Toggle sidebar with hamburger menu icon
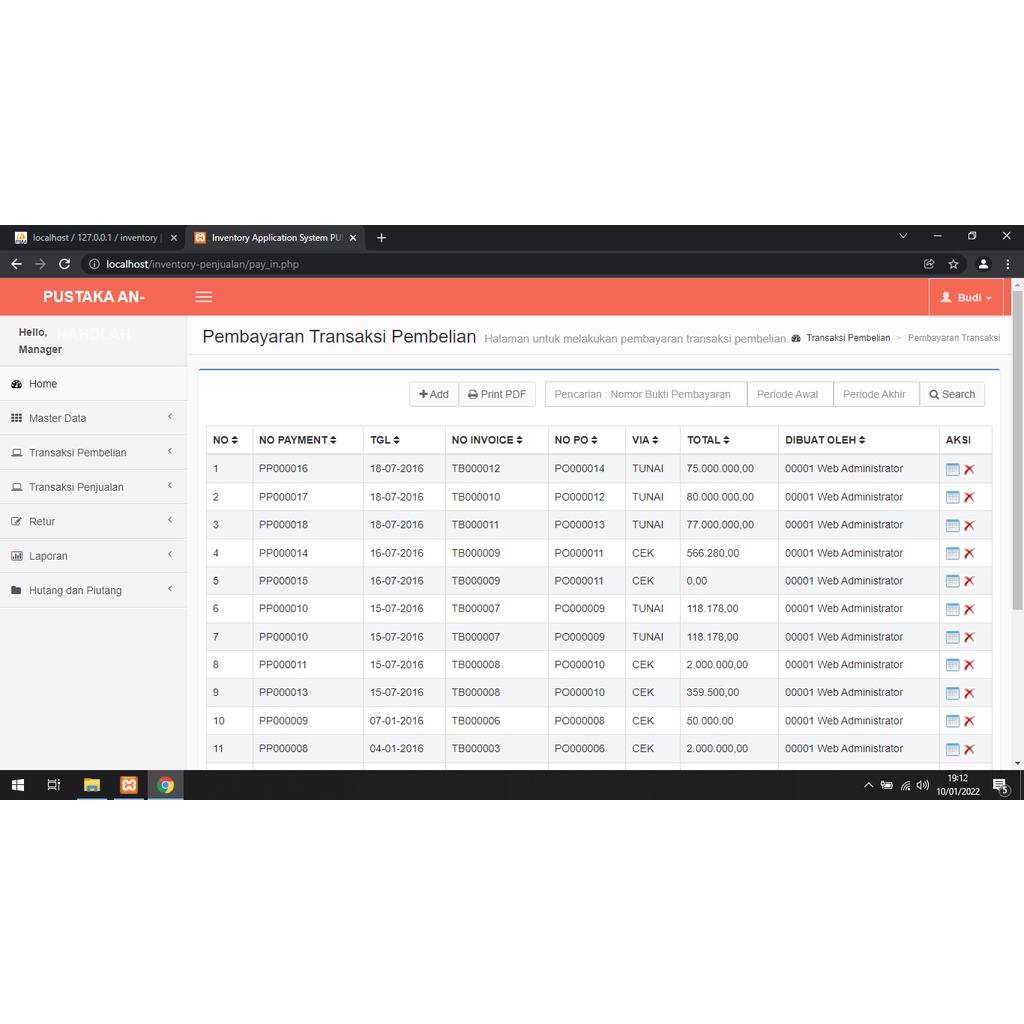1024x1024 pixels. (204, 297)
